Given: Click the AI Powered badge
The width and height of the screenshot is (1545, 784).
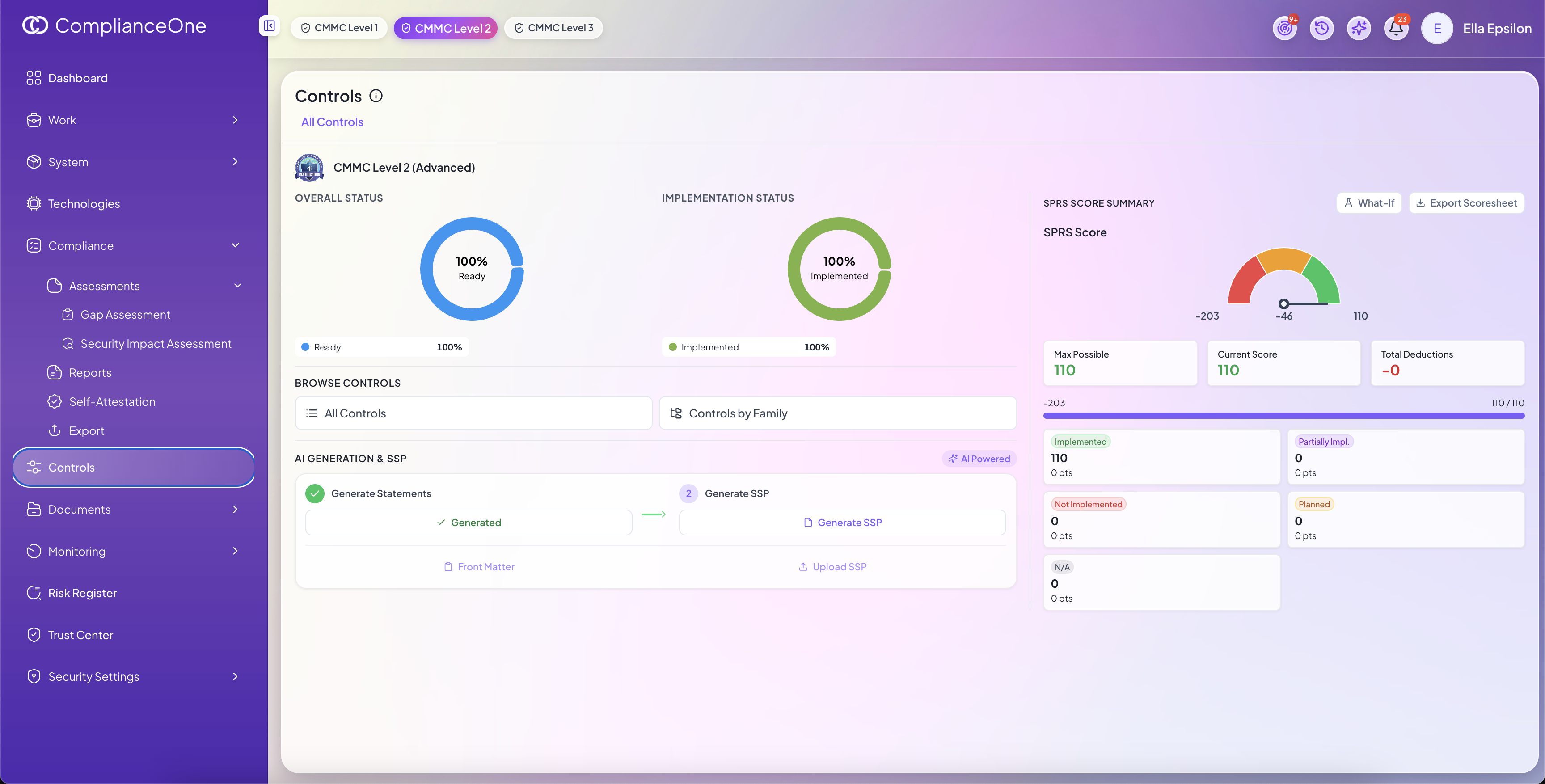Looking at the screenshot, I should (979, 459).
